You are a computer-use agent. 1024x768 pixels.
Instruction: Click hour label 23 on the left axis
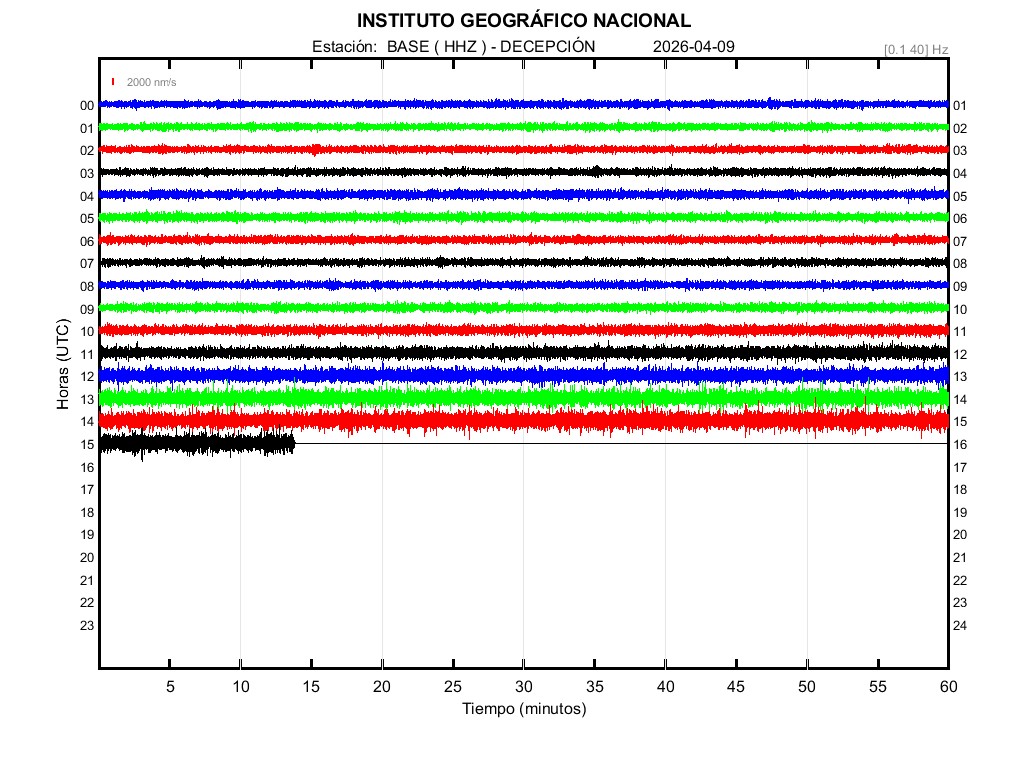(87, 626)
